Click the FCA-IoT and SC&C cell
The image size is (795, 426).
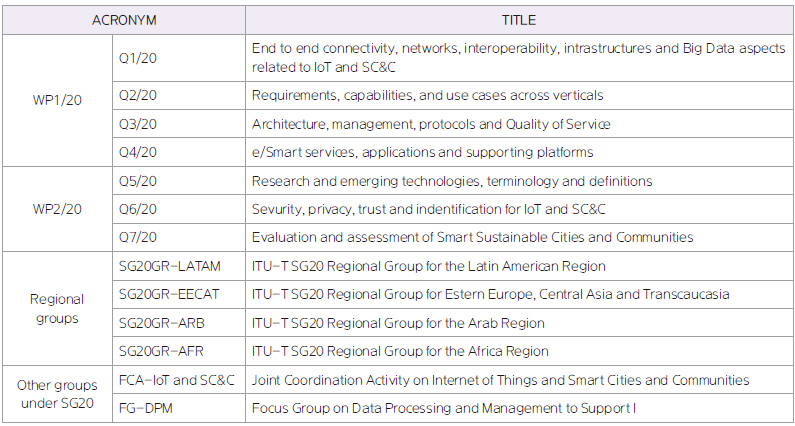tap(176, 380)
